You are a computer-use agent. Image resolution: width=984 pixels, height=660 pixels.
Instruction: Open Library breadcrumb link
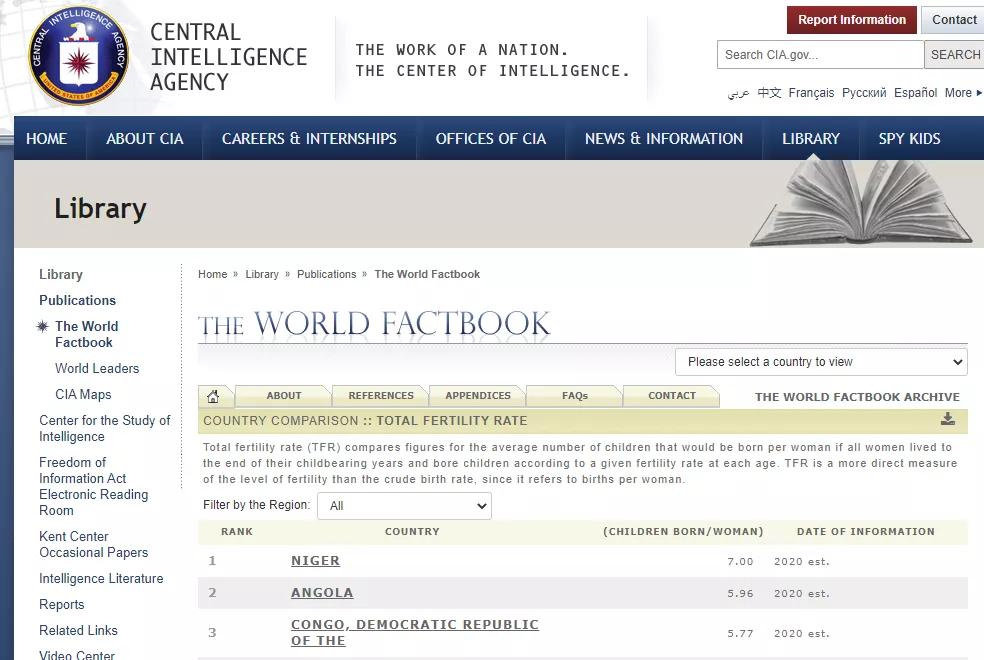tap(262, 274)
